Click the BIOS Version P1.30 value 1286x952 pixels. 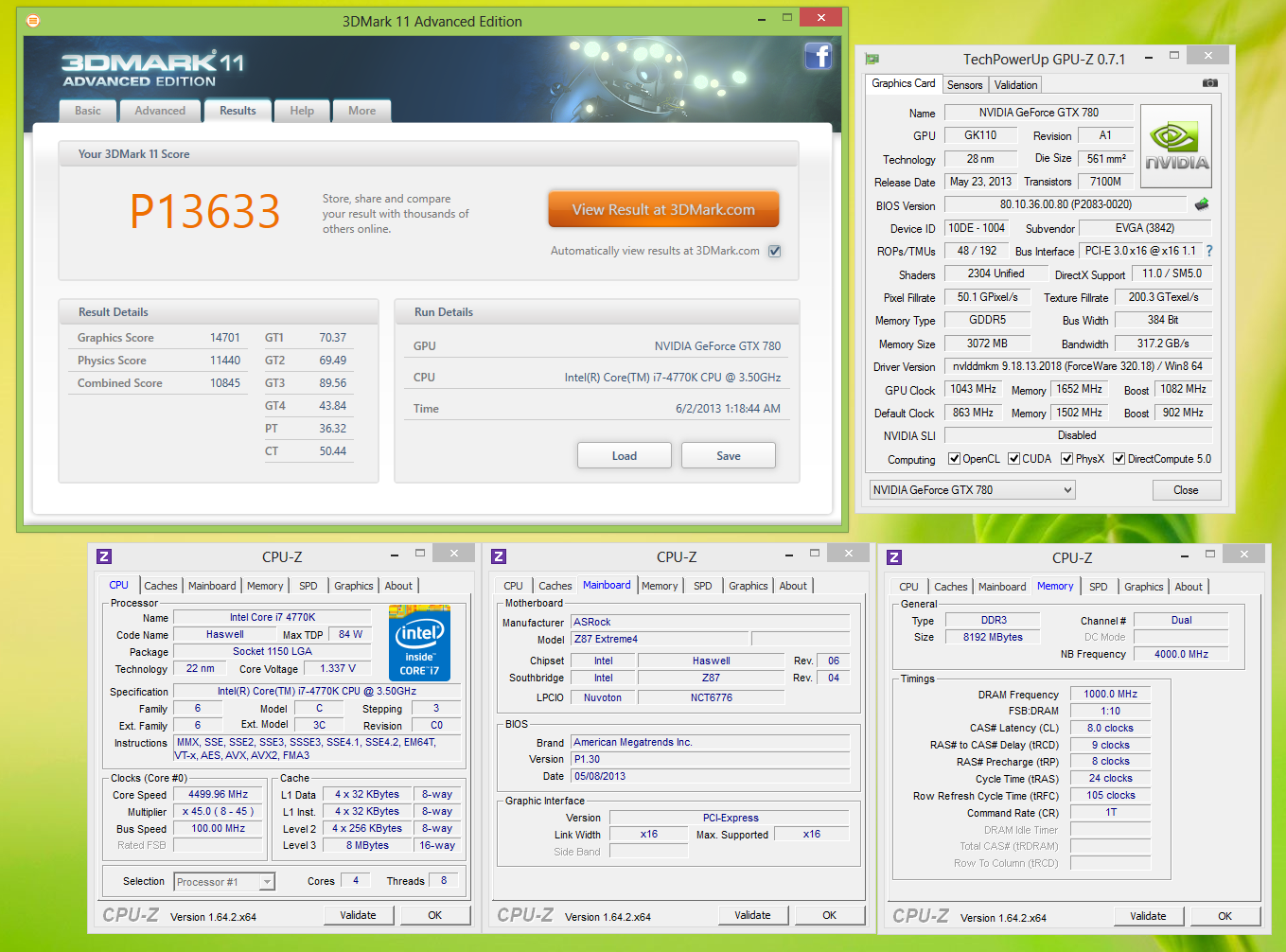tap(711, 759)
